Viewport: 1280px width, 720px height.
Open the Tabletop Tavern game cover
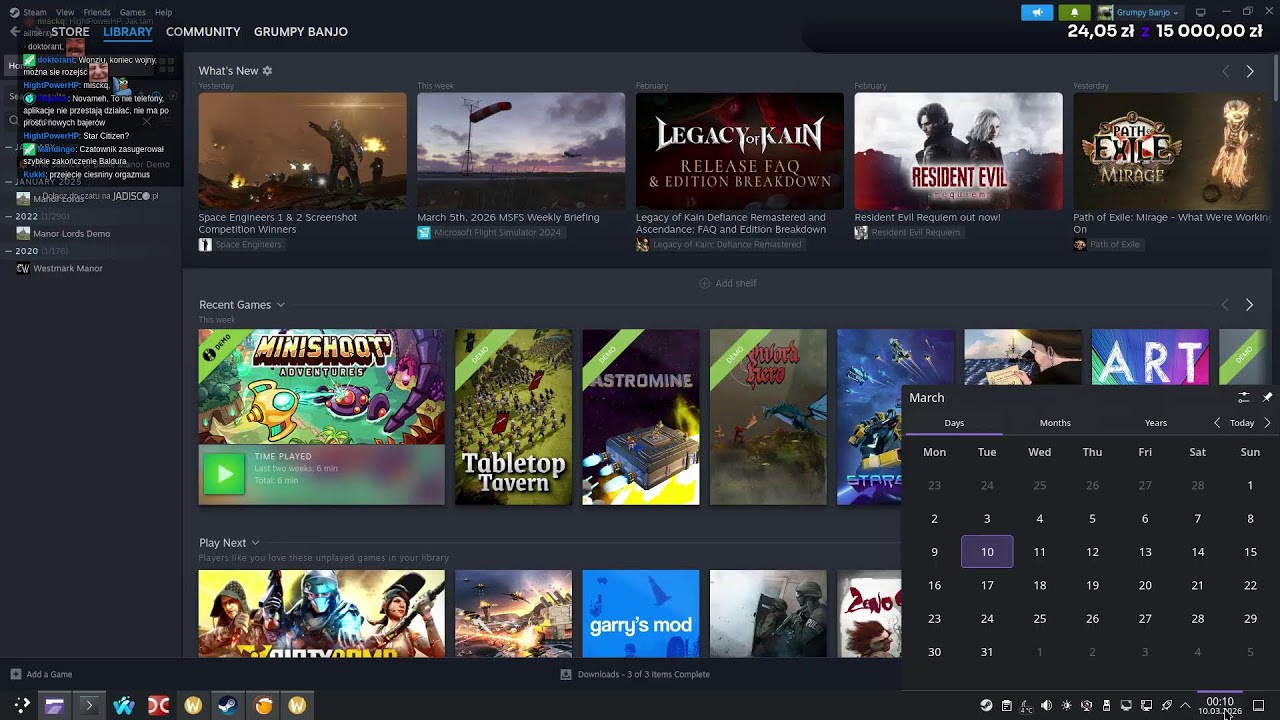click(514, 417)
